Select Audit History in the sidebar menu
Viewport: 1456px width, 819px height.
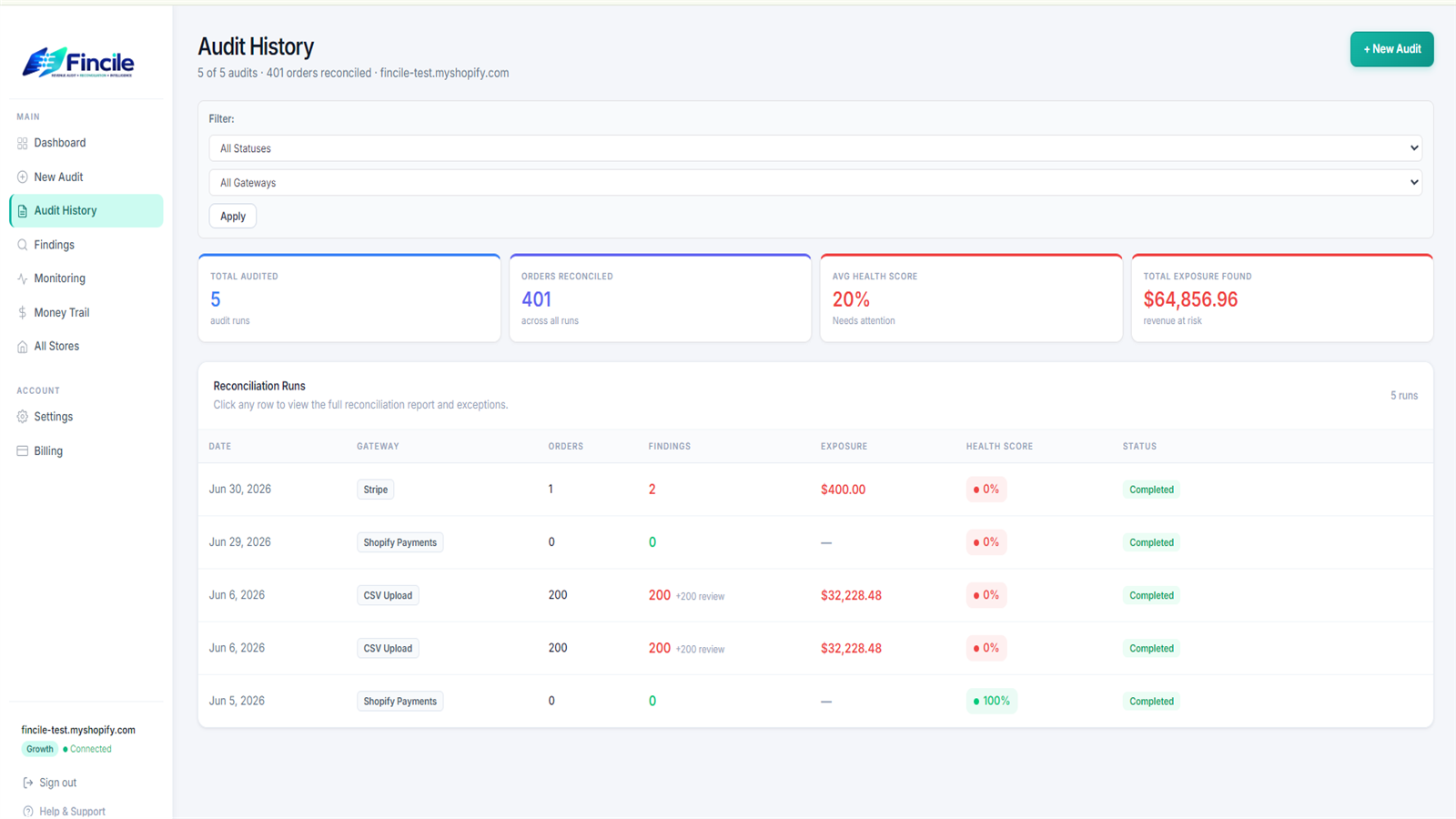click(86, 210)
